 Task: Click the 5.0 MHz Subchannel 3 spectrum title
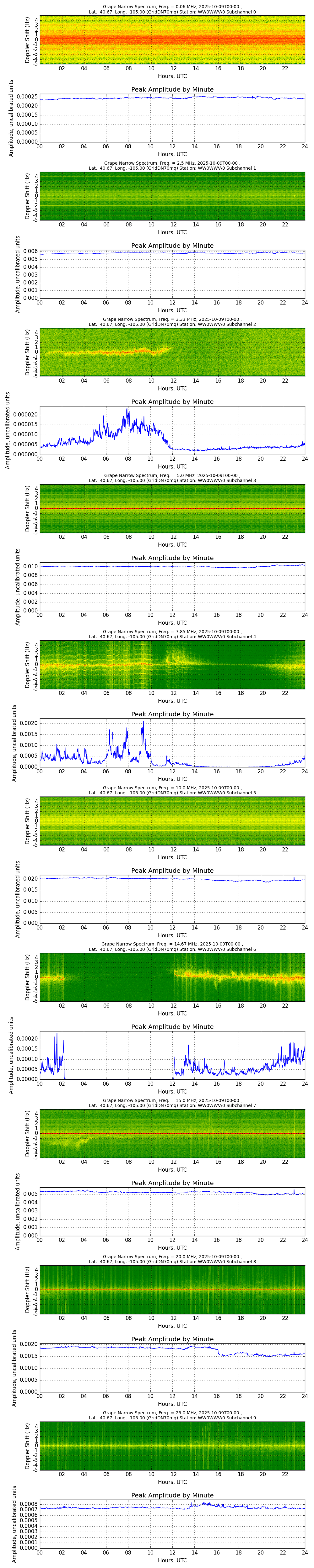172,478
